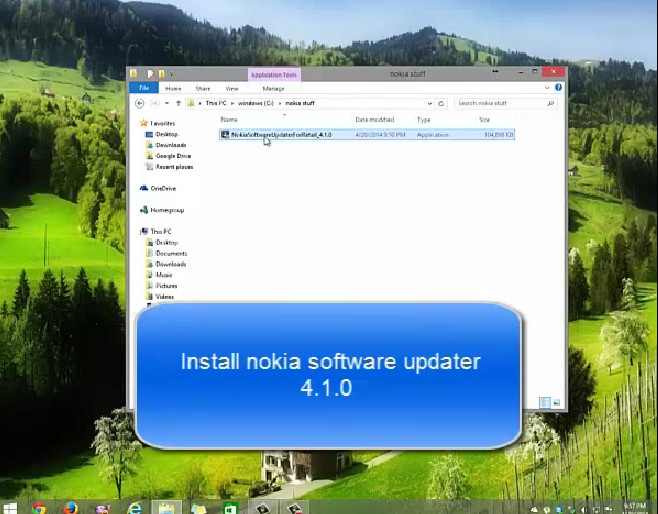Image resolution: width=658 pixels, height=514 pixels.
Task: Select OneDrive in navigation pane
Action: click(x=158, y=188)
